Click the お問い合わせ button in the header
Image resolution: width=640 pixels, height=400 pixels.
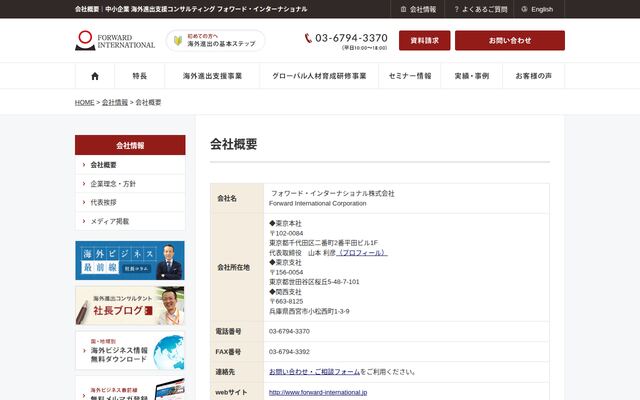[510, 40]
